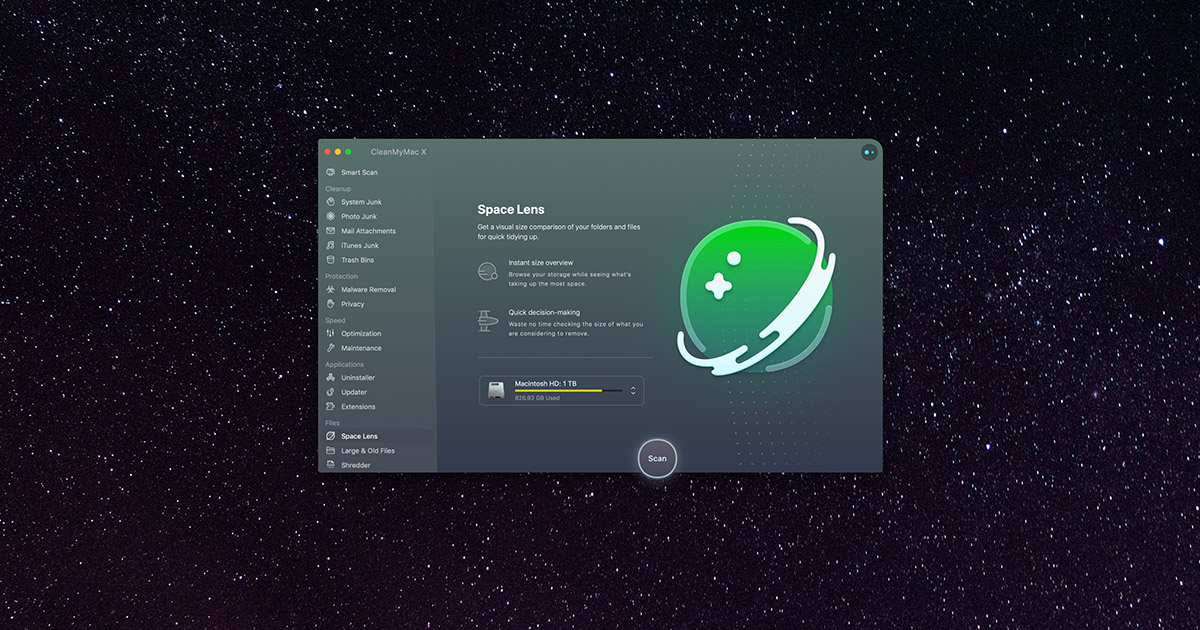Viewport: 1200px width, 630px height.
Task: Click the Cleanup section header
Action: click(x=338, y=188)
